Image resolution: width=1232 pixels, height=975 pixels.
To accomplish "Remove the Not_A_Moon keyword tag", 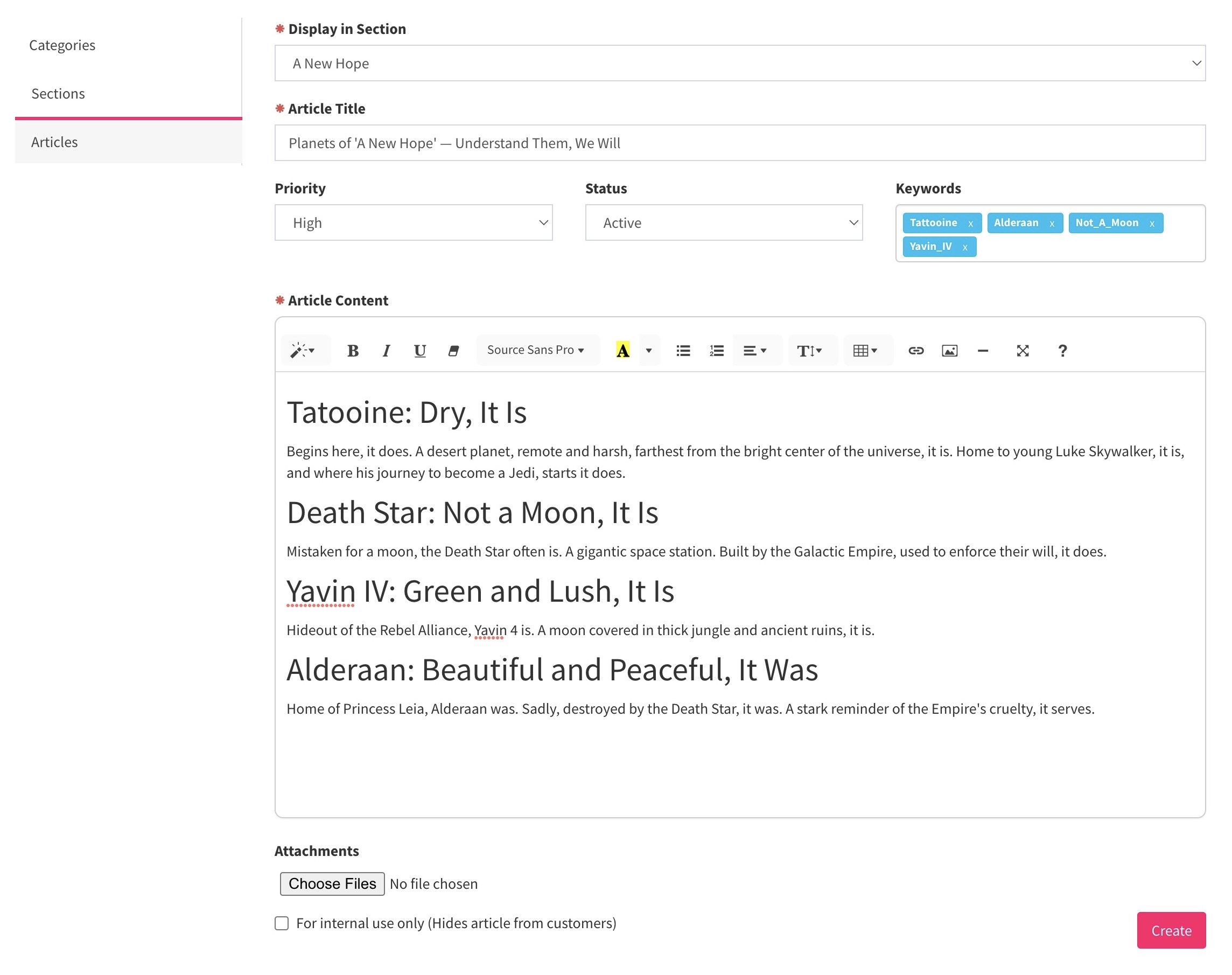I will 1152,224.
